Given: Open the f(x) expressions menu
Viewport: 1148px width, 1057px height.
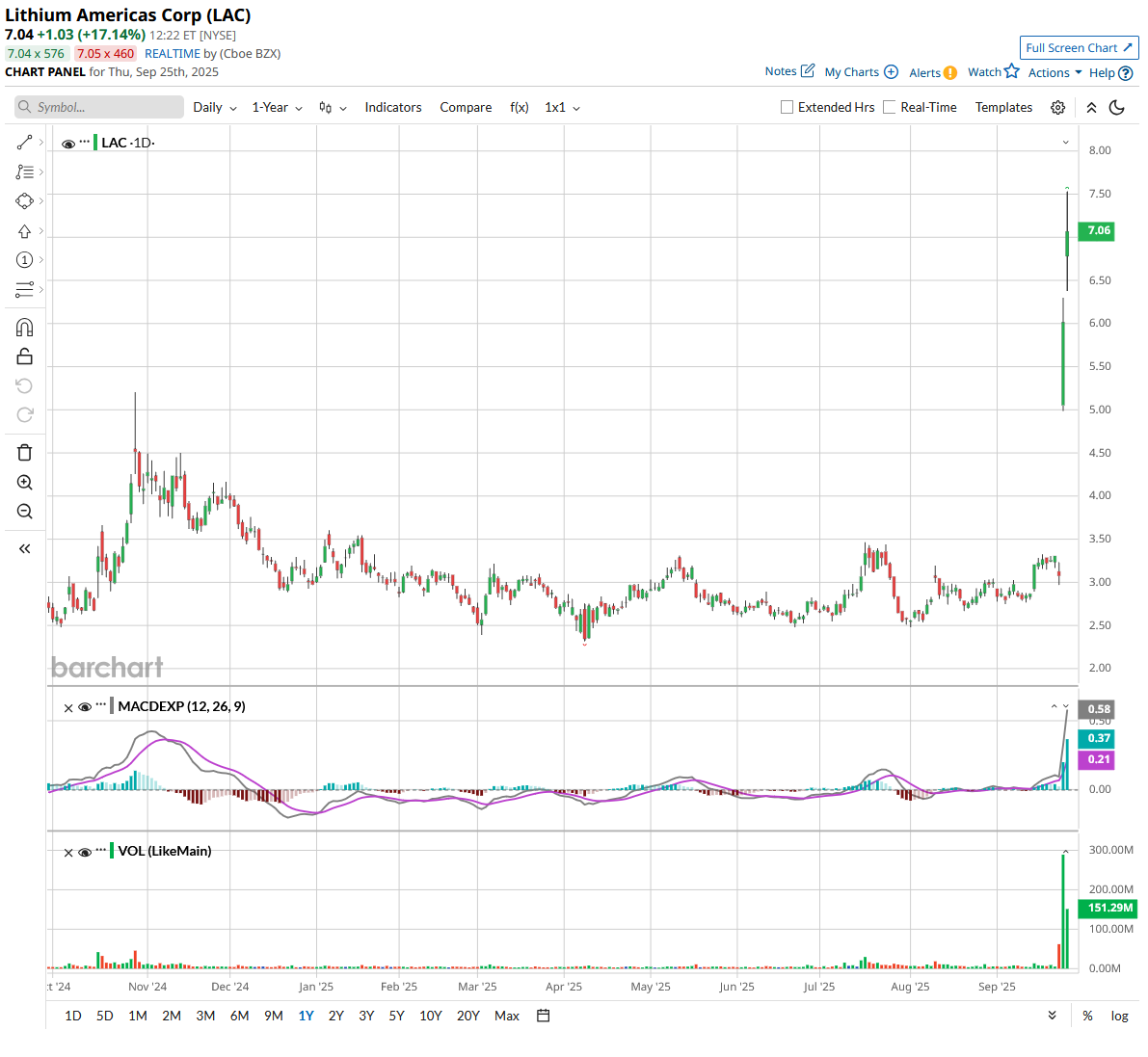Looking at the screenshot, I should tap(520, 108).
